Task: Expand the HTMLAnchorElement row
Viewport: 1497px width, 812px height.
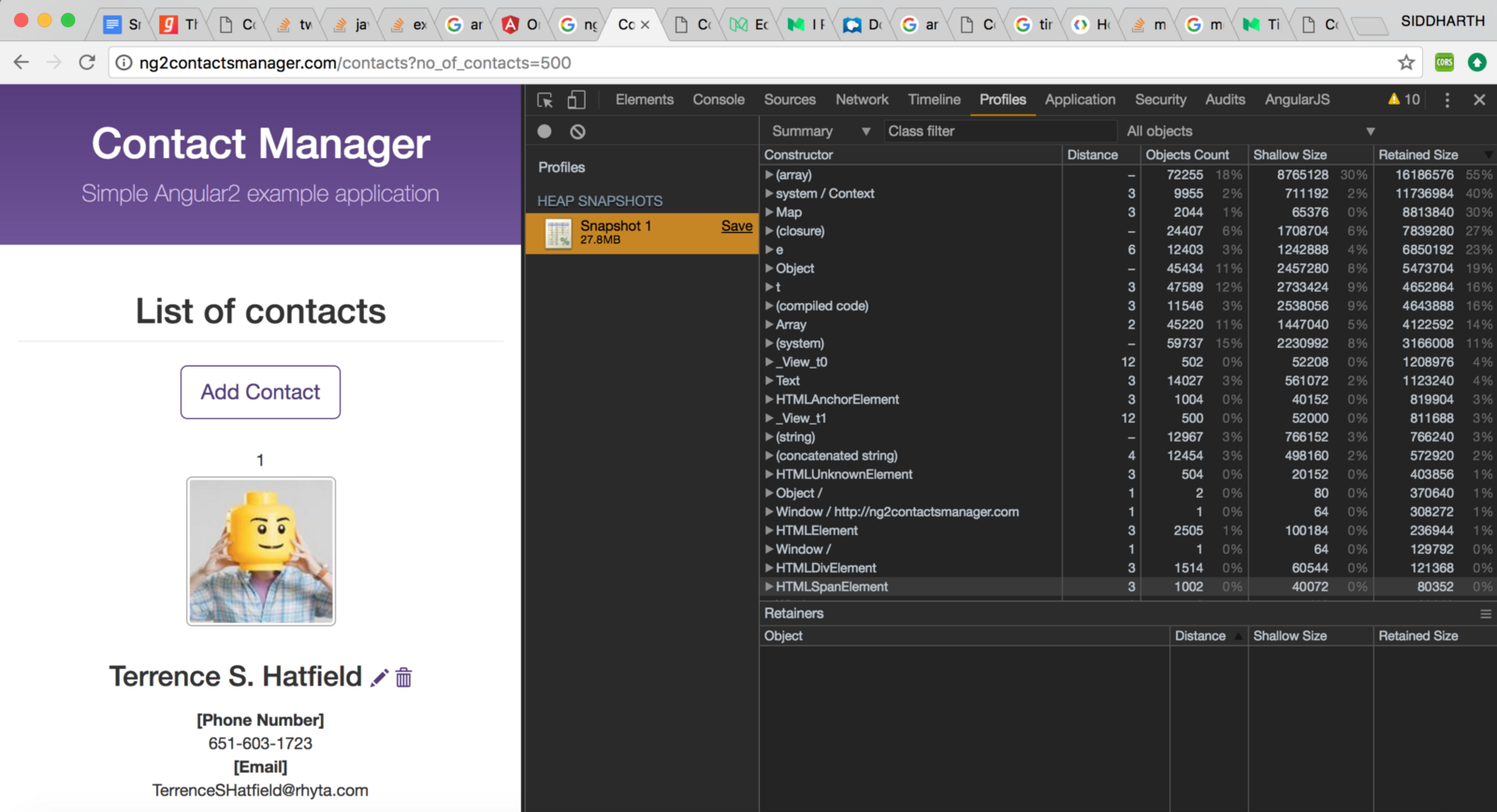Action: 769,399
